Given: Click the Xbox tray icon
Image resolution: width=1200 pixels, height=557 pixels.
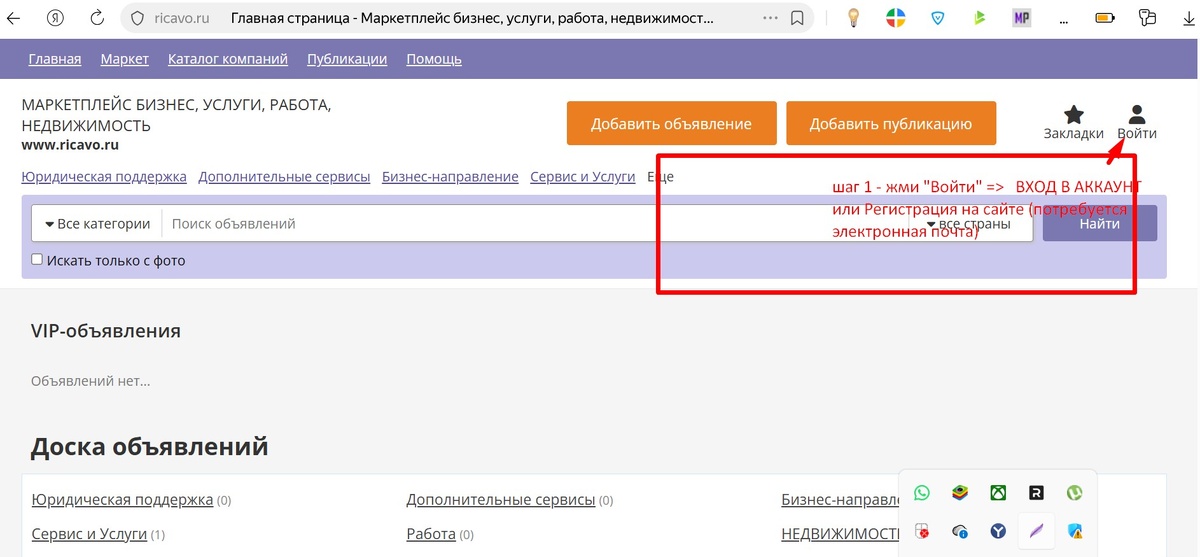Looking at the screenshot, I should (998, 493).
